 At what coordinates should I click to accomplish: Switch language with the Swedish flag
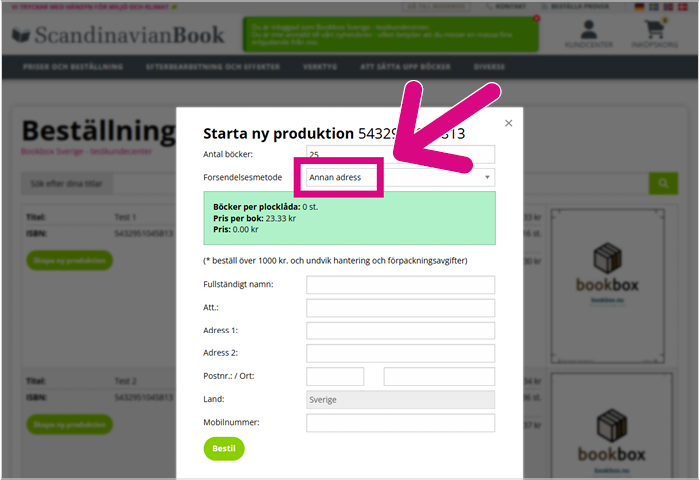[654, 7]
